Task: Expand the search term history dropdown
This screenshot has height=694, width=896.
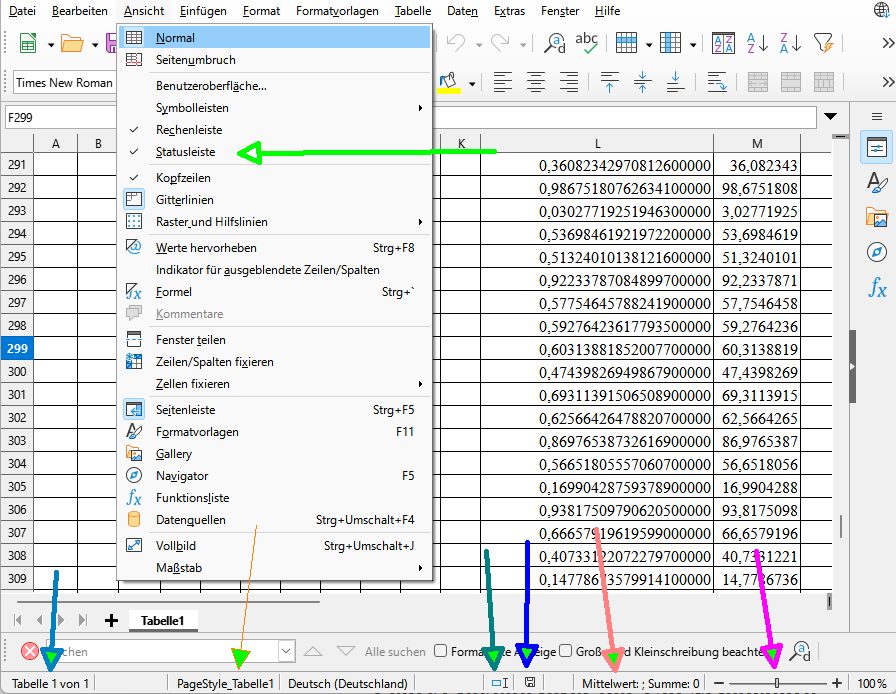Action: pos(286,651)
